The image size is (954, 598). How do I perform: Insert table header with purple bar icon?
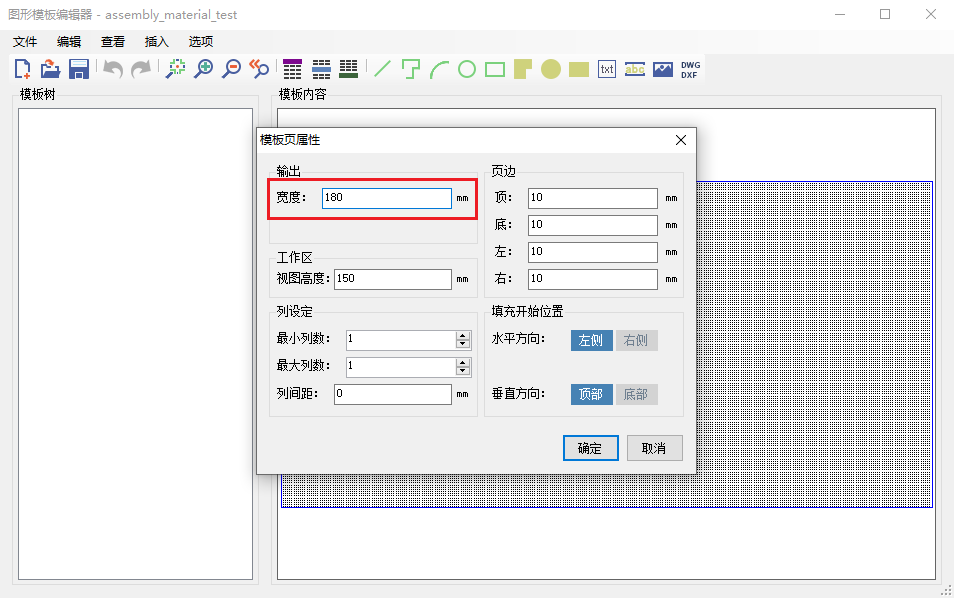tap(293, 69)
